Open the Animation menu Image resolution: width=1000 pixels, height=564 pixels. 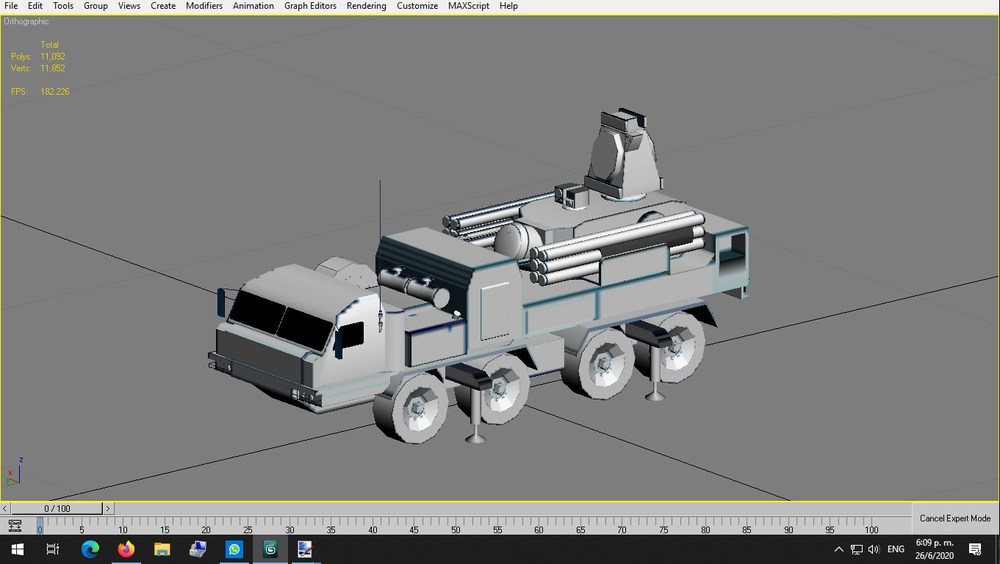pos(253,6)
